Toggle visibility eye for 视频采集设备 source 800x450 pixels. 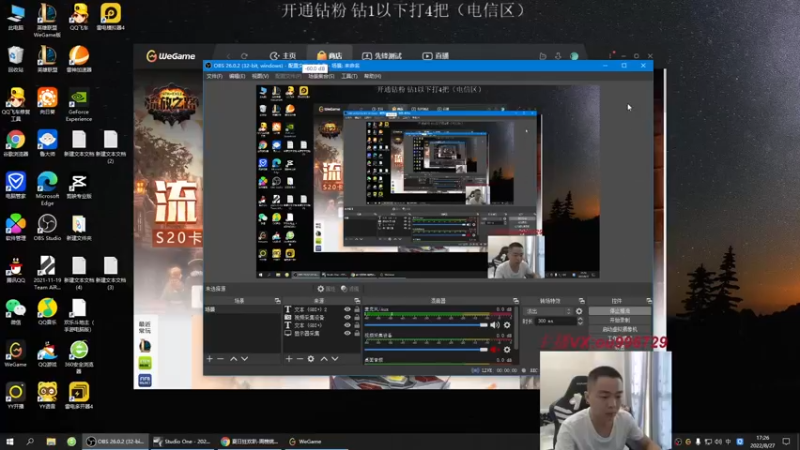click(347, 317)
